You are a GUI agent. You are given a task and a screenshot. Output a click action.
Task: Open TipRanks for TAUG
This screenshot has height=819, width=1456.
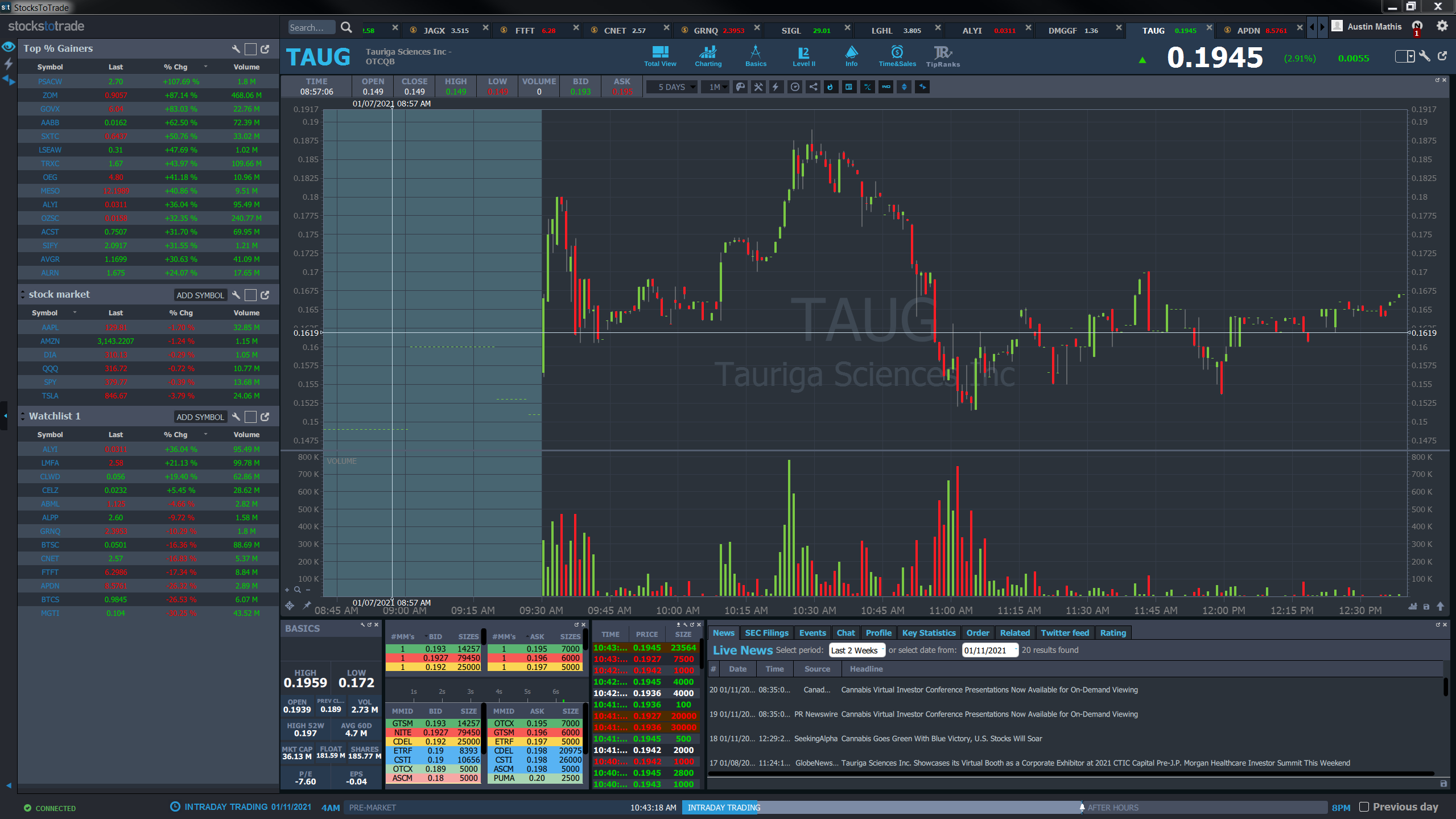click(x=942, y=56)
